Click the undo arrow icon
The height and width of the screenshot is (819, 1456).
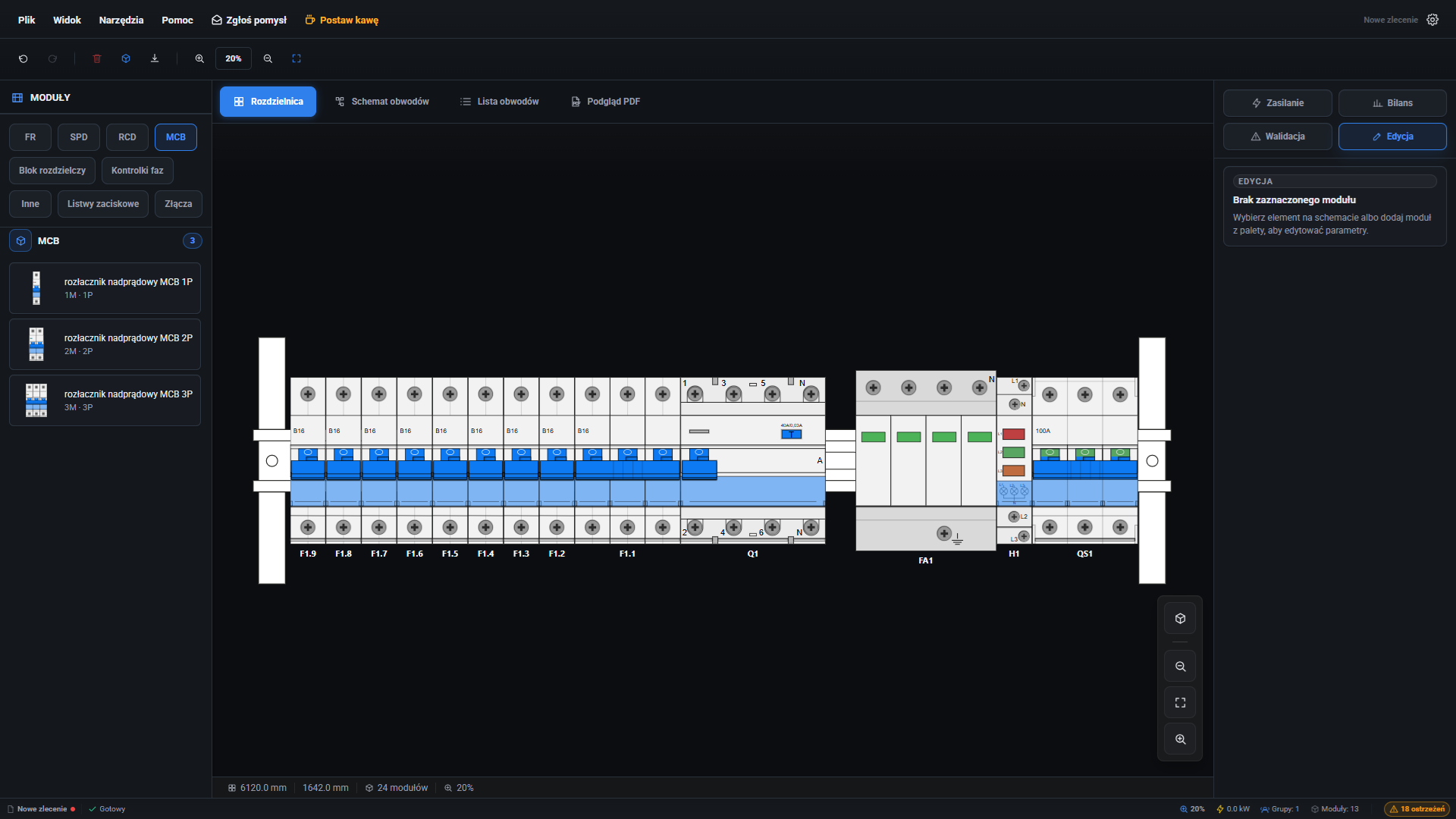[24, 58]
